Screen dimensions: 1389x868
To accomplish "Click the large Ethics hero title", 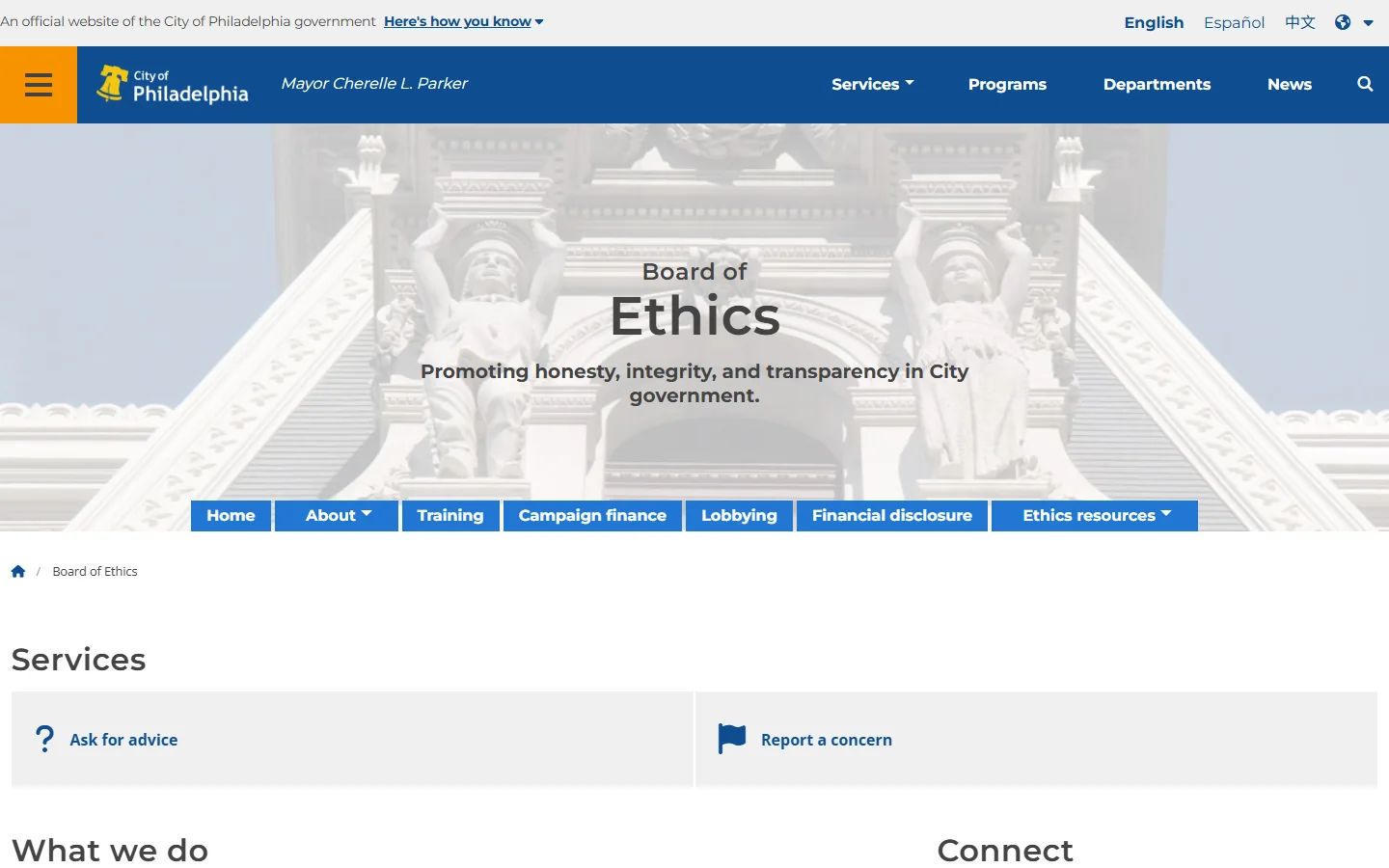I will 694,316.
